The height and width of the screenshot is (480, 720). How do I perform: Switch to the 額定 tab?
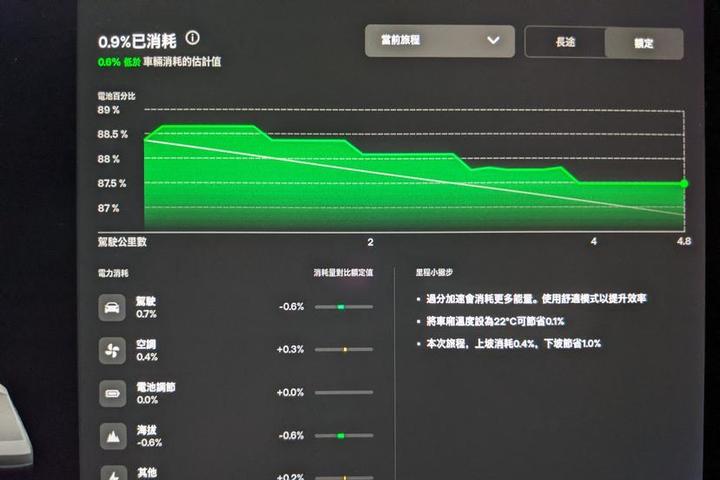click(644, 43)
